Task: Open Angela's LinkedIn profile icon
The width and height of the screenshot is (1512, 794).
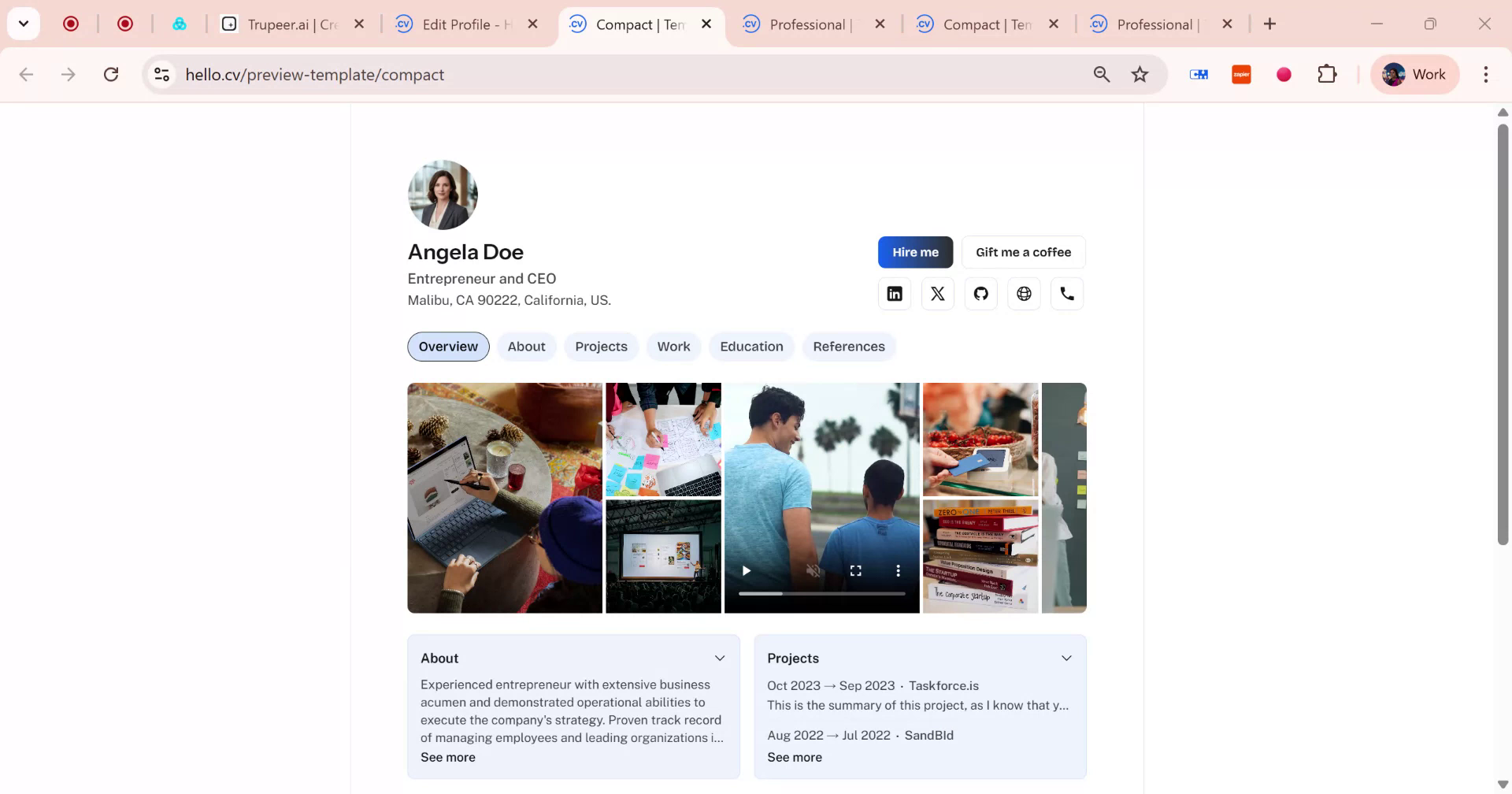Action: 894,293
